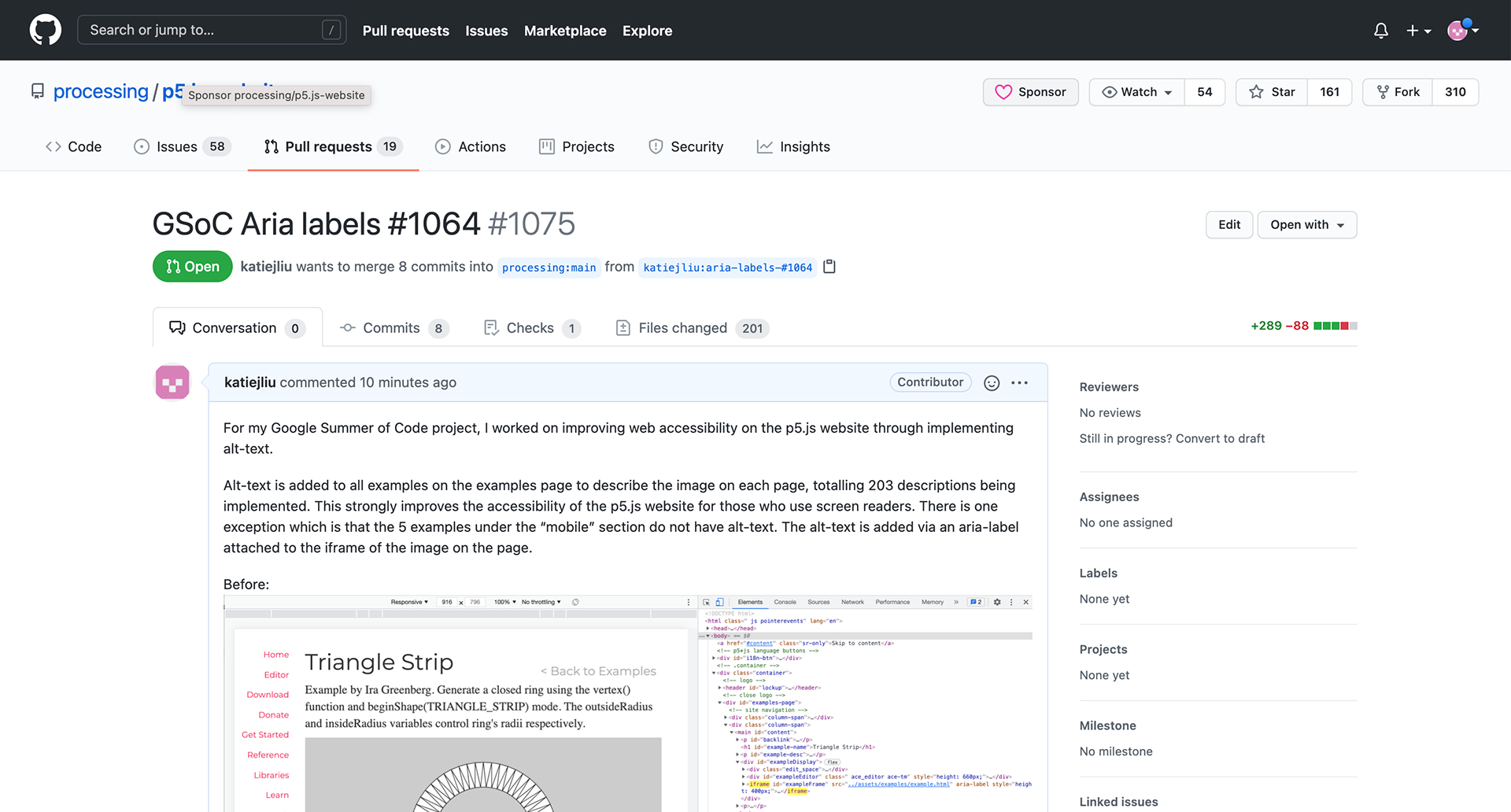Switch to the repository Pull requests tab
The height and width of the screenshot is (812, 1511).
[x=333, y=146]
